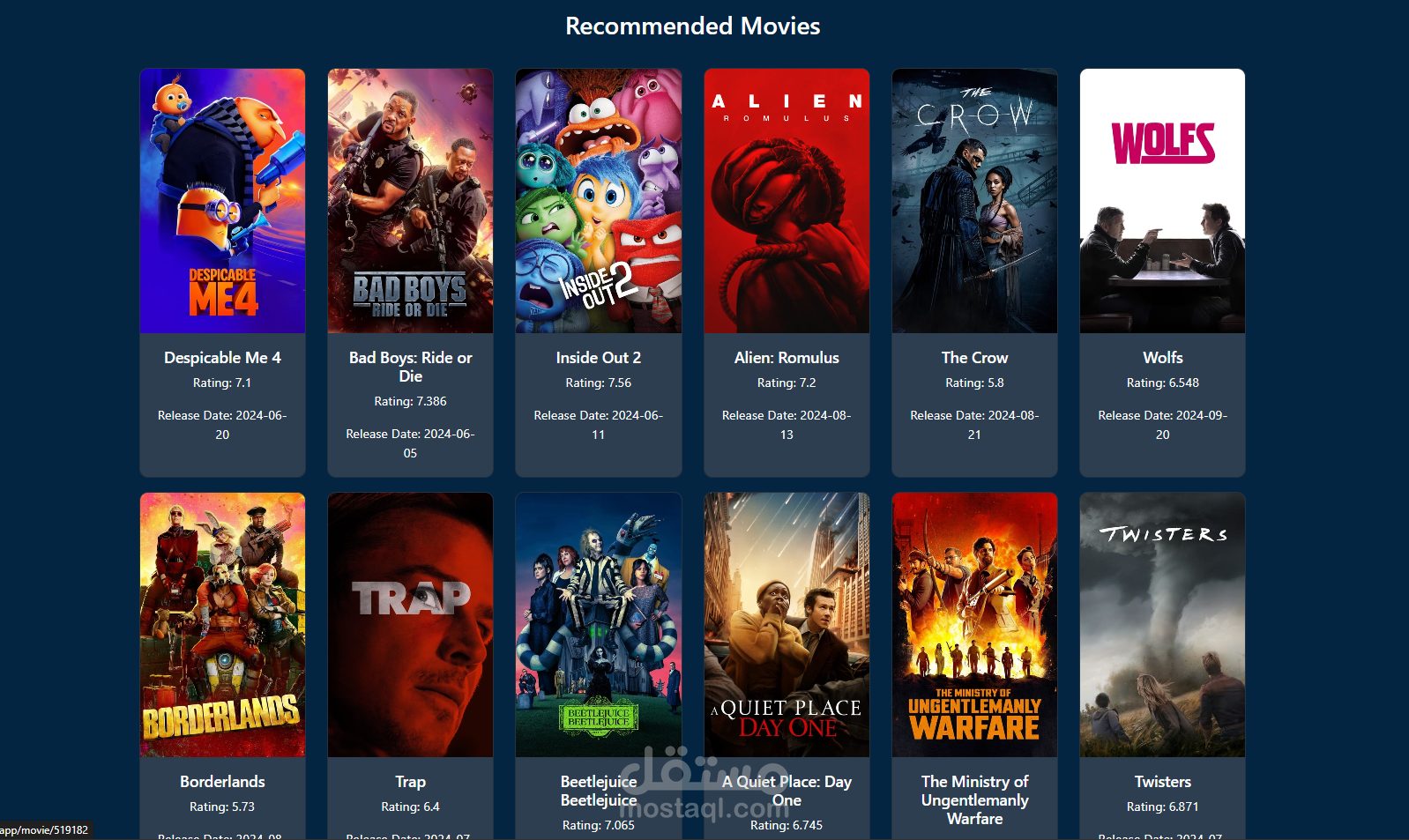
Task: Open the Wolfs poster image
Action: click(1162, 201)
